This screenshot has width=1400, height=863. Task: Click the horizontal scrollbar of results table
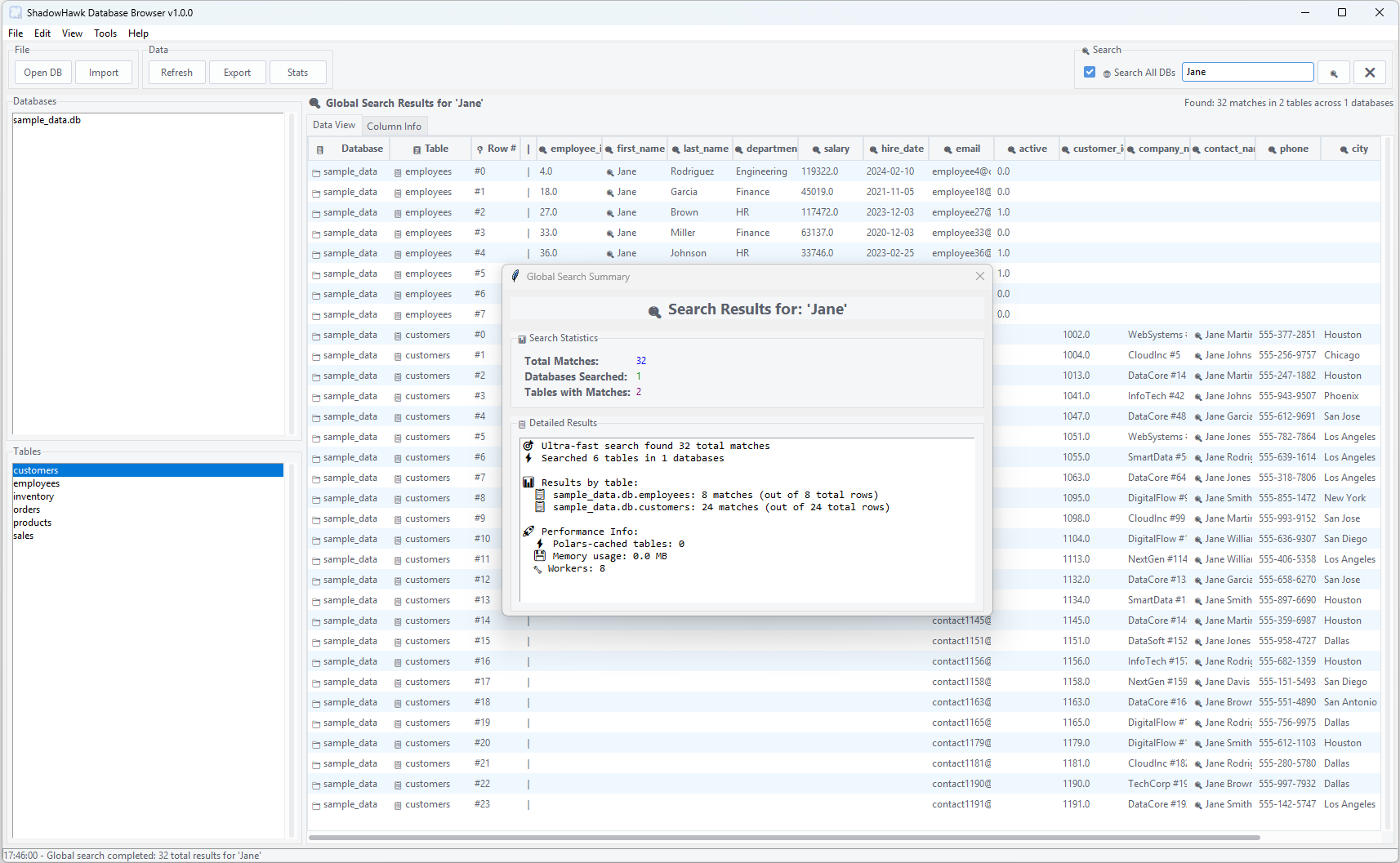pos(784,837)
